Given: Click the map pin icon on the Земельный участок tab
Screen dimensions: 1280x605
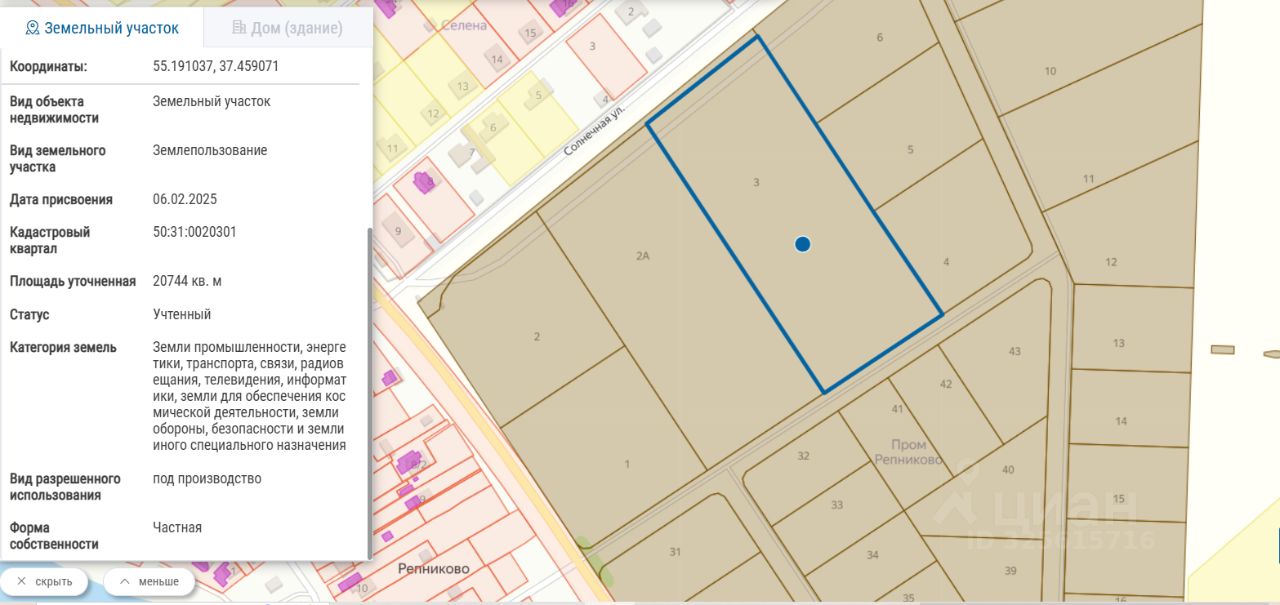Looking at the screenshot, I should pyautogui.click(x=33, y=28).
